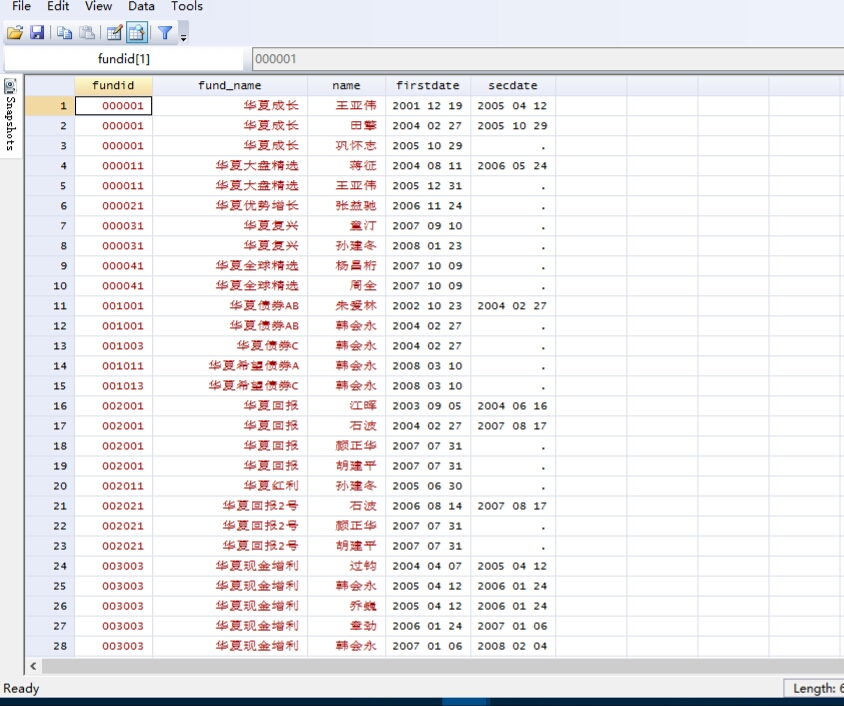Click secdate cell 2006 05 24
The height and width of the screenshot is (706, 844).
click(x=513, y=166)
